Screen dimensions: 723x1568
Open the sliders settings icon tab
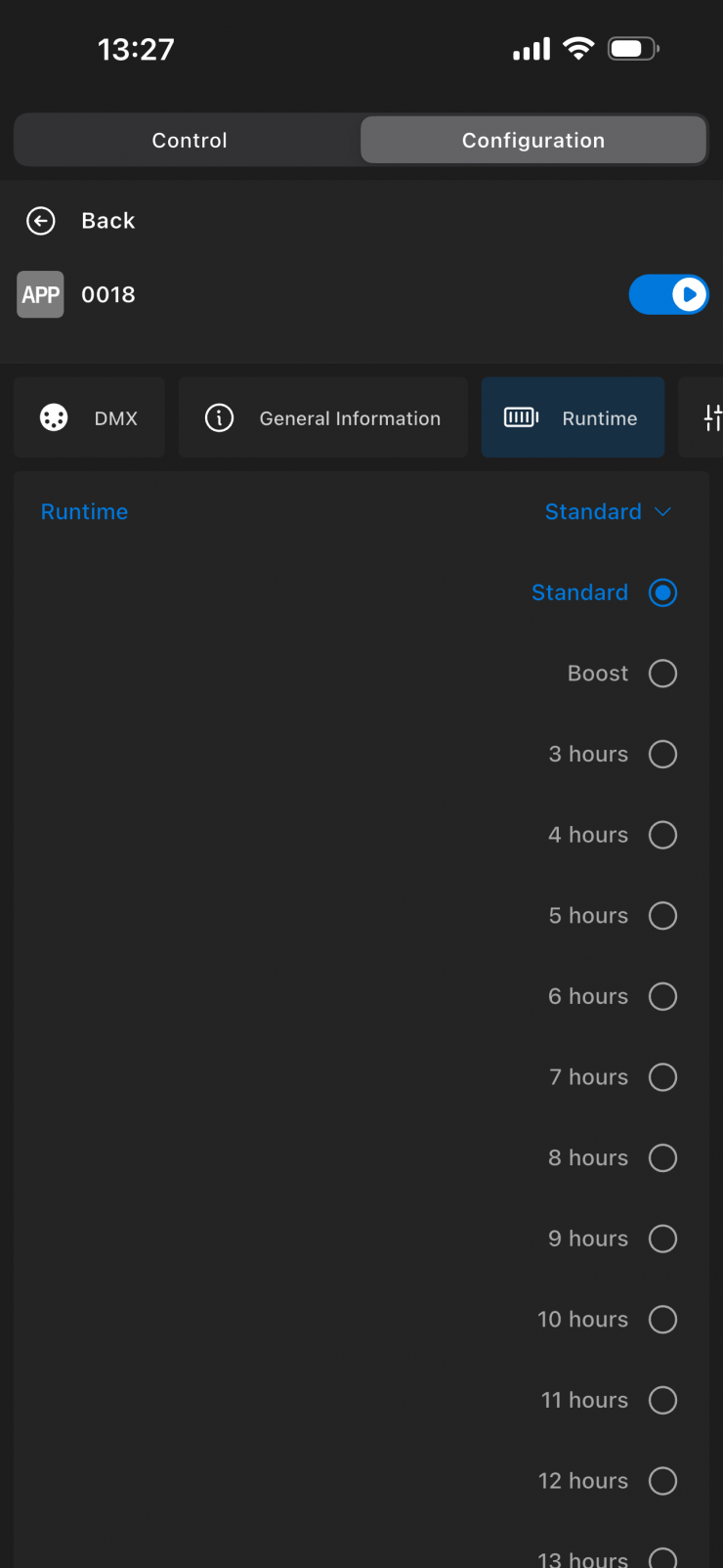[x=712, y=418]
